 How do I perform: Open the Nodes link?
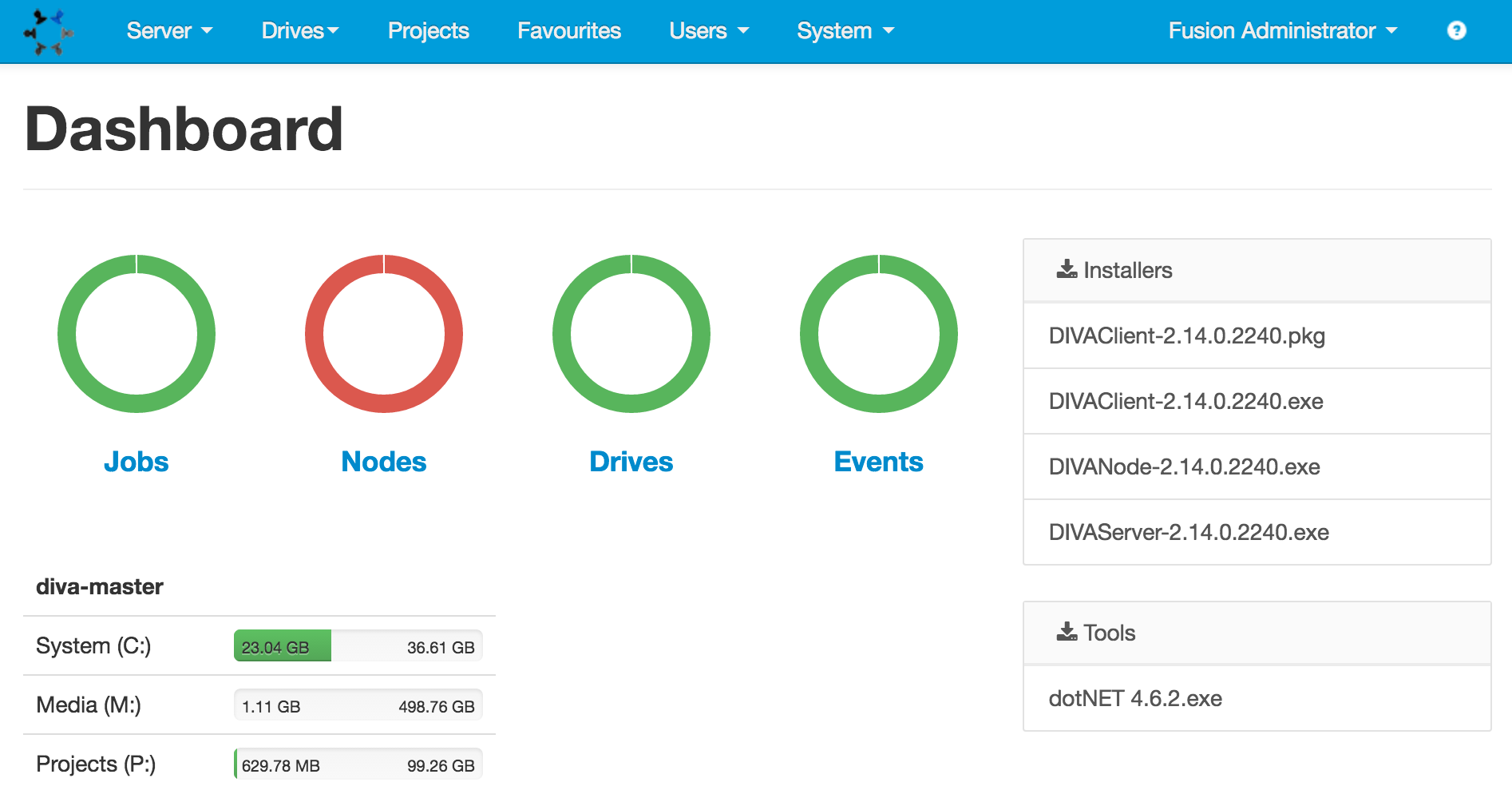point(384,462)
